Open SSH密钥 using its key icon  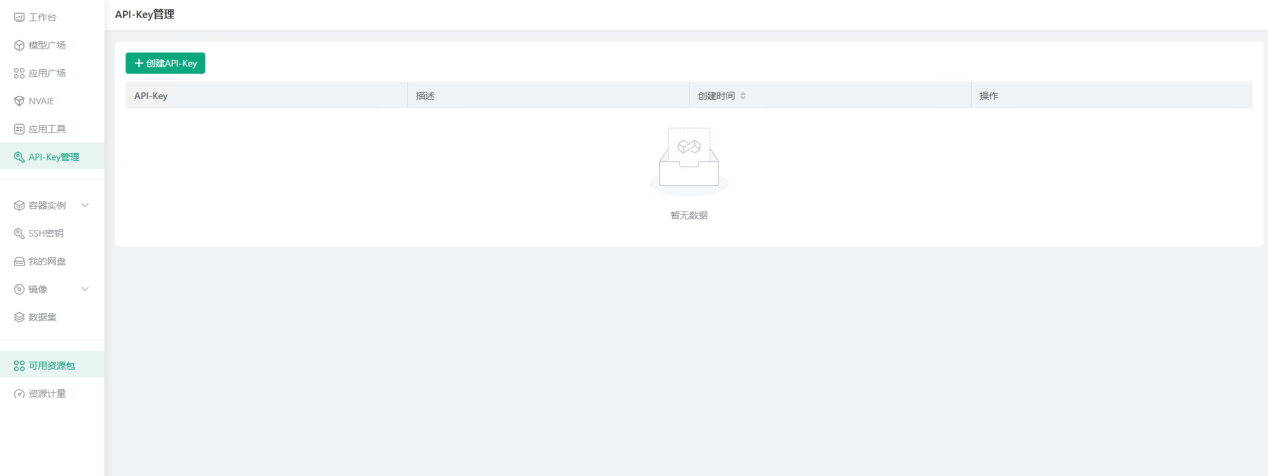[x=19, y=233]
